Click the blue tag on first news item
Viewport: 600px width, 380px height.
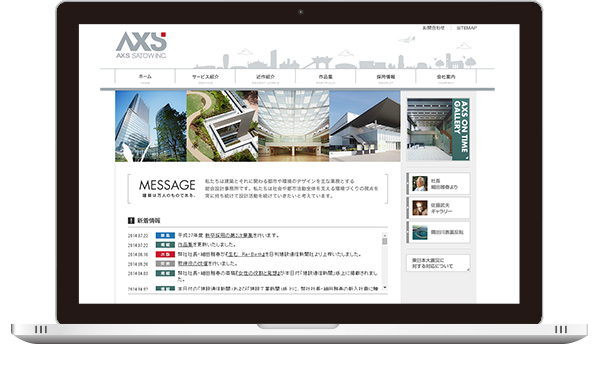pyautogui.click(x=165, y=235)
